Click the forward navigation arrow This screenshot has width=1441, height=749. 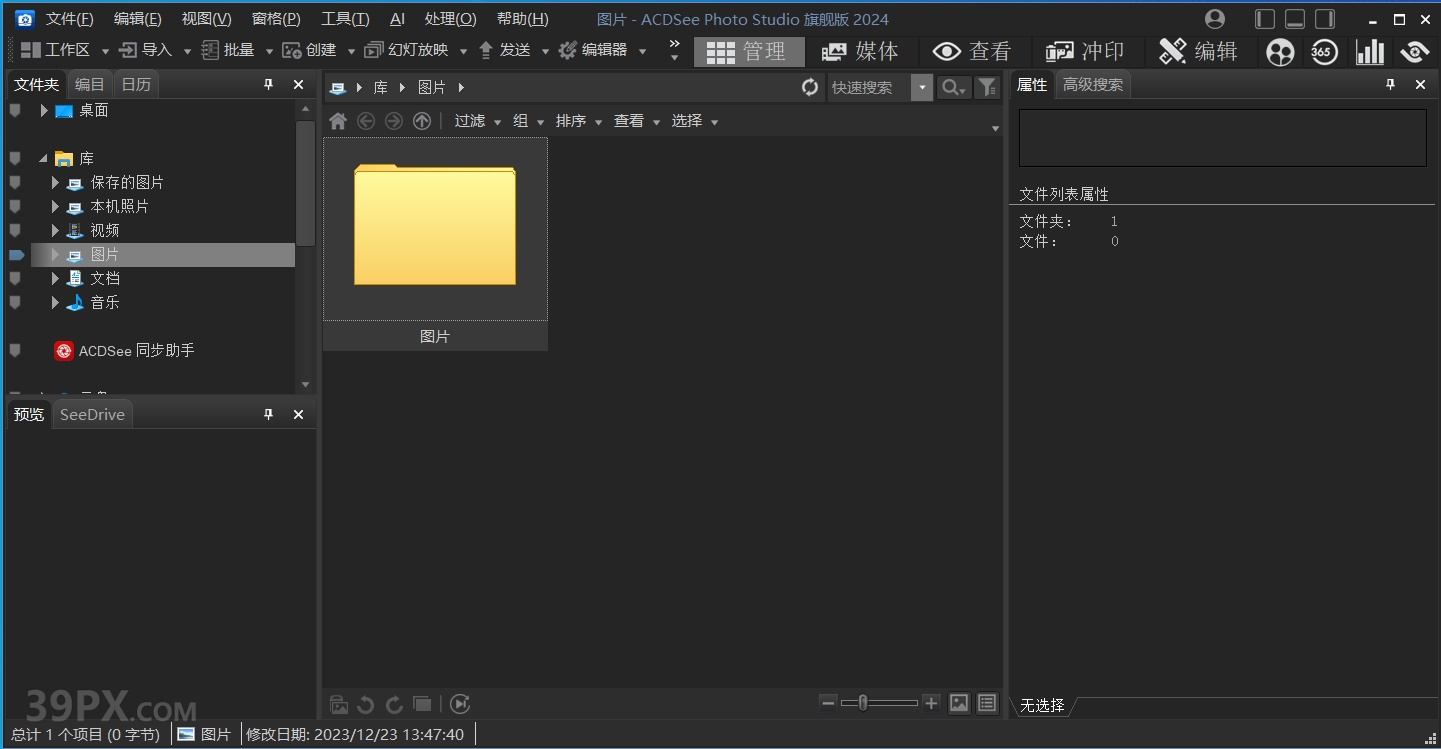tap(394, 121)
